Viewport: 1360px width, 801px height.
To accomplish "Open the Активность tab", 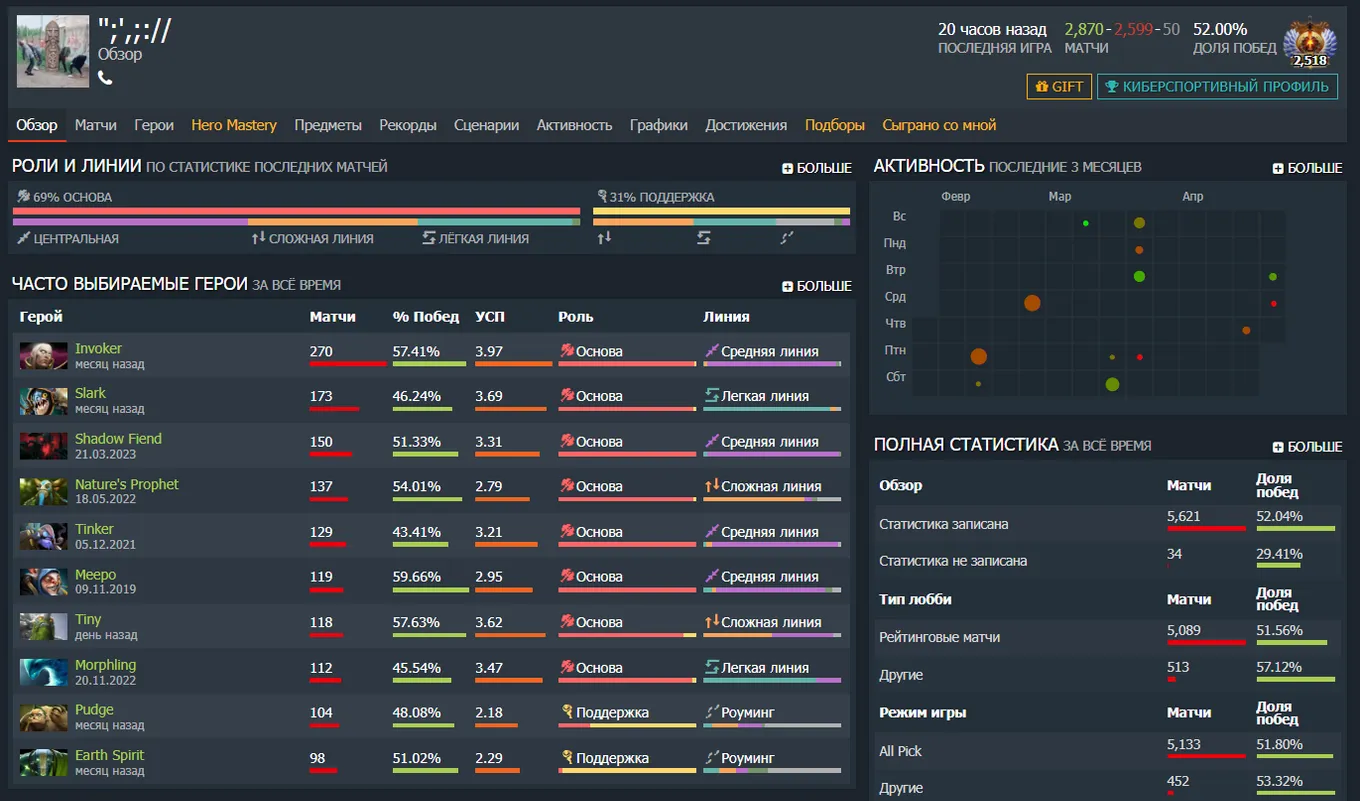I will pyautogui.click(x=574, y=125).
